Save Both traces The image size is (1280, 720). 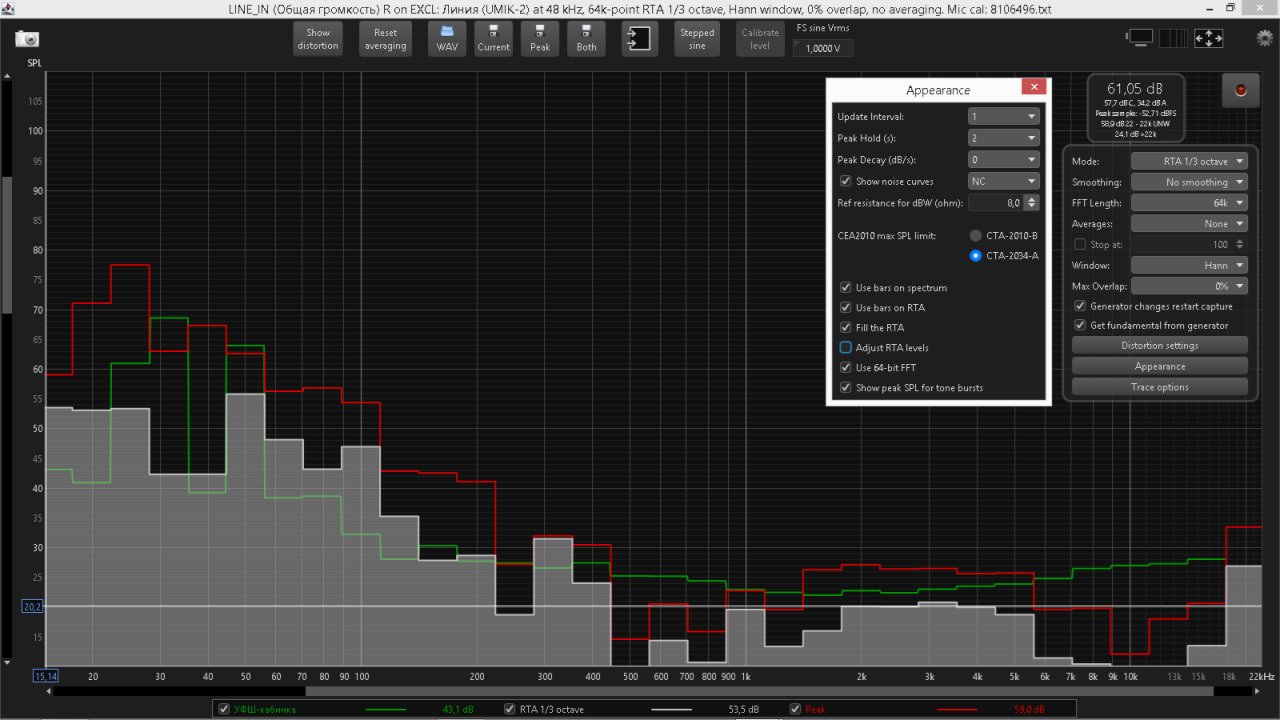pos(587,39)
